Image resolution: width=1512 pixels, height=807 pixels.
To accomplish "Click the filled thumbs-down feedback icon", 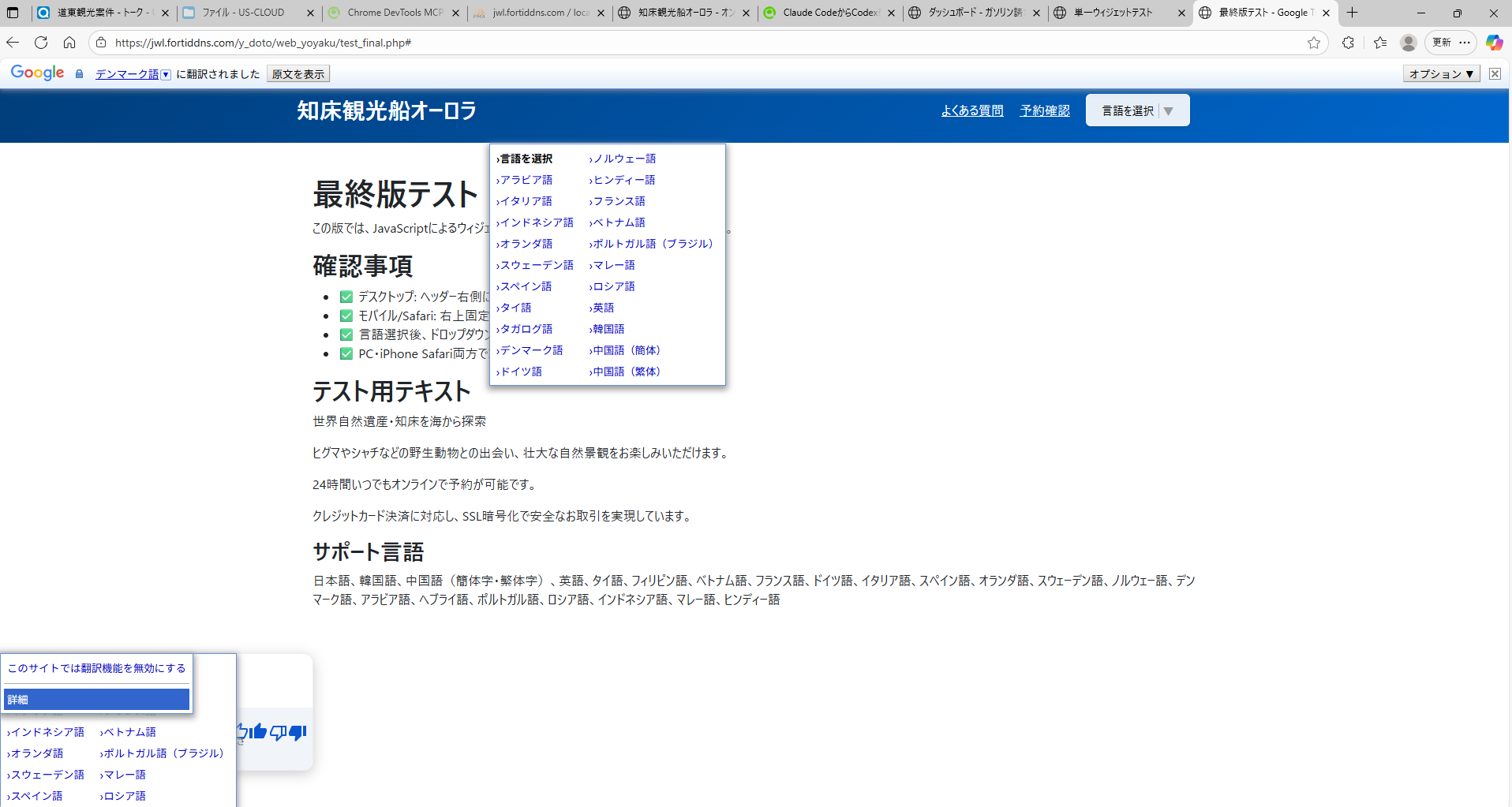I will point(298,733).
